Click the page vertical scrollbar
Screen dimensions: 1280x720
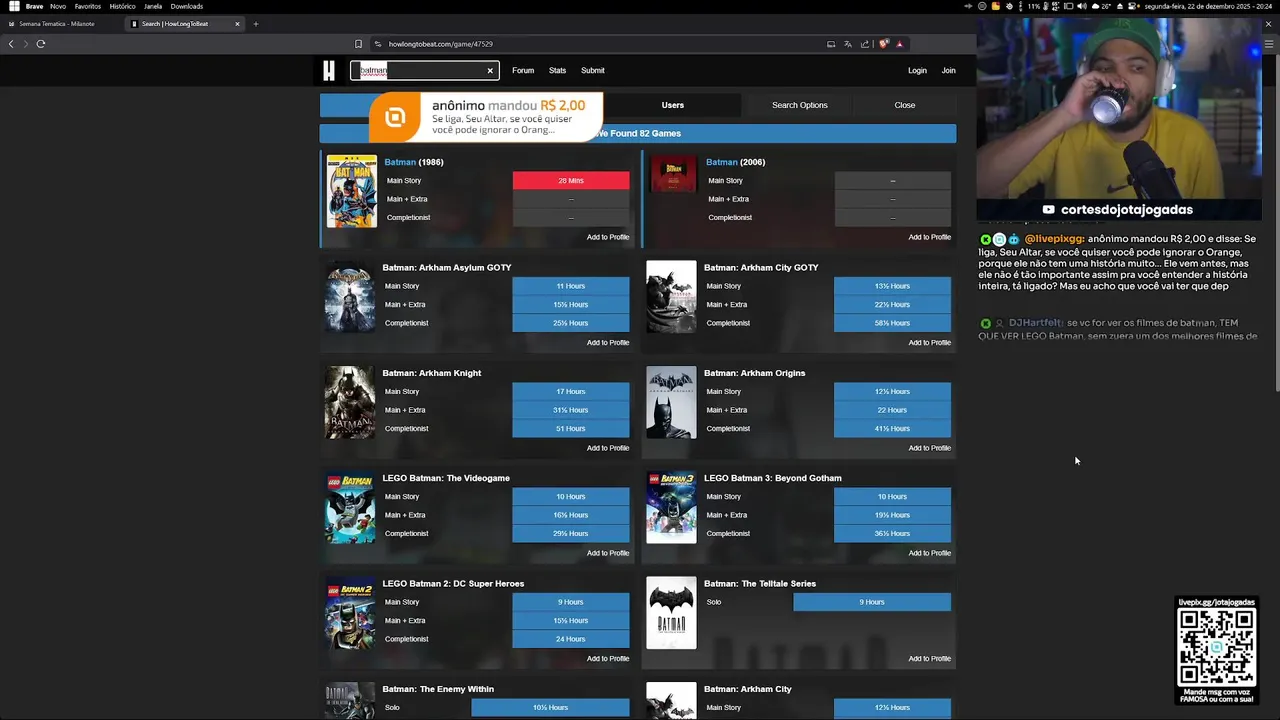click(1276, 225)
